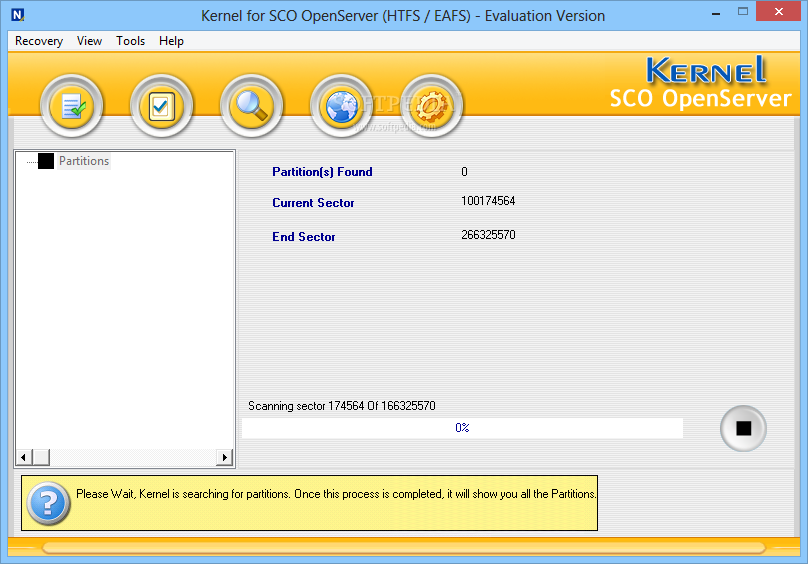808x564 pixels.
Task: Open the Tools menu
Action: pyautogui.click(x=130, y=41)
